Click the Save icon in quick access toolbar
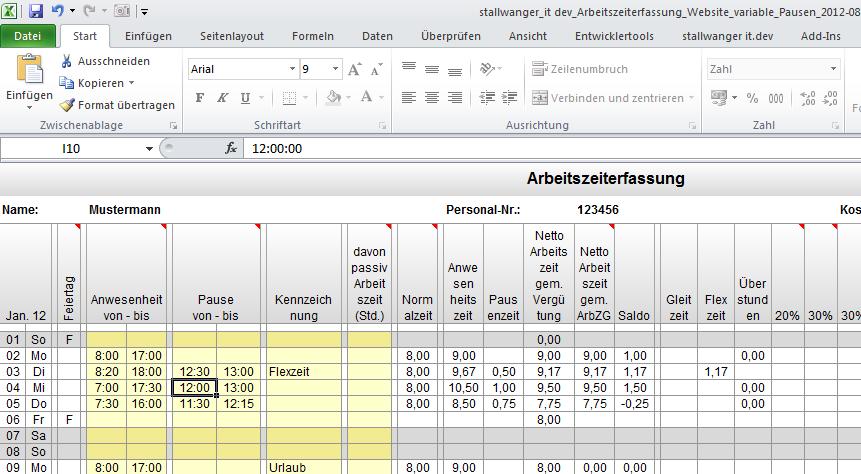The width and height of the screenshot is (861, 474). (36, 10)
